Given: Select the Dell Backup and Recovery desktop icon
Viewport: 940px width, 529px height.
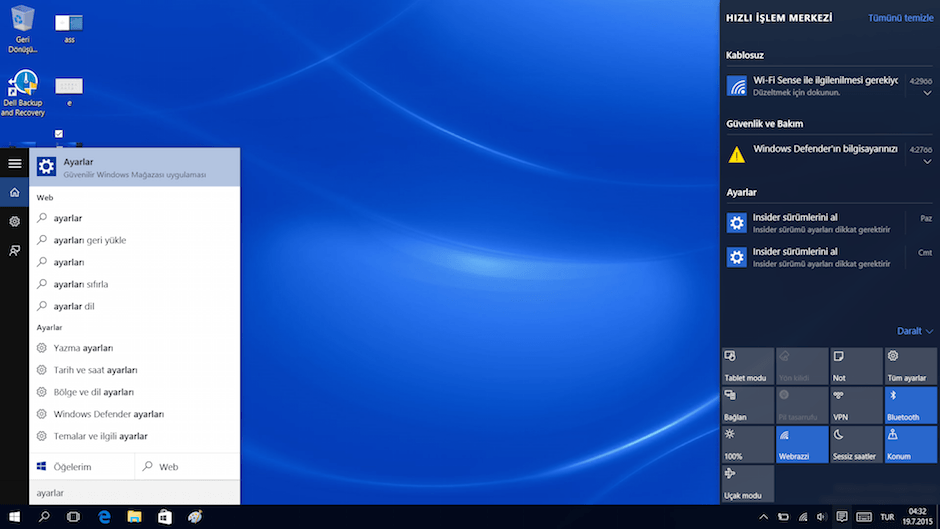Looking at the screenshot, I should [x=23, y=93].
